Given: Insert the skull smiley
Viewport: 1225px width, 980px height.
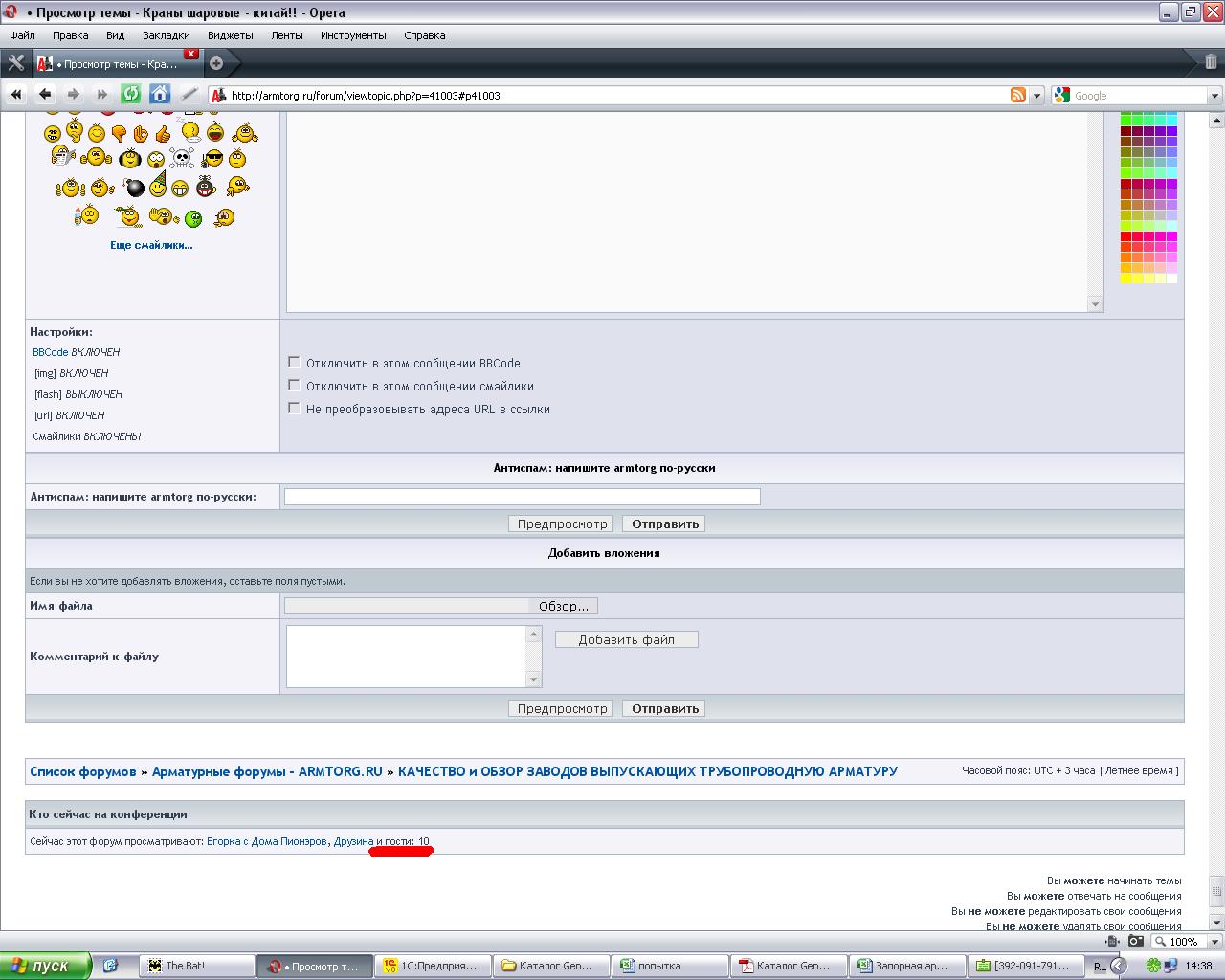Looking at the screenshot, I should click(182, 159).
